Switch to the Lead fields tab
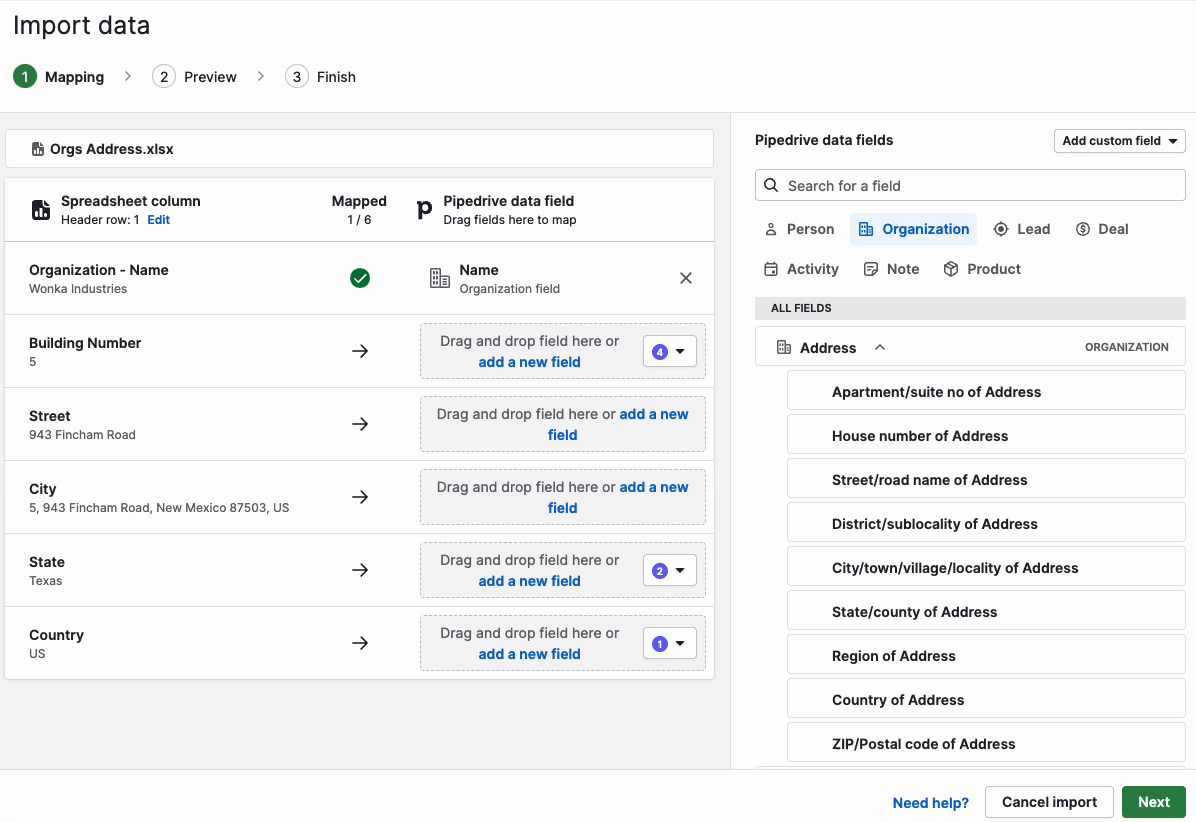The height and width of the screenshot is (822, 1196). click(x=1021, y=229)
